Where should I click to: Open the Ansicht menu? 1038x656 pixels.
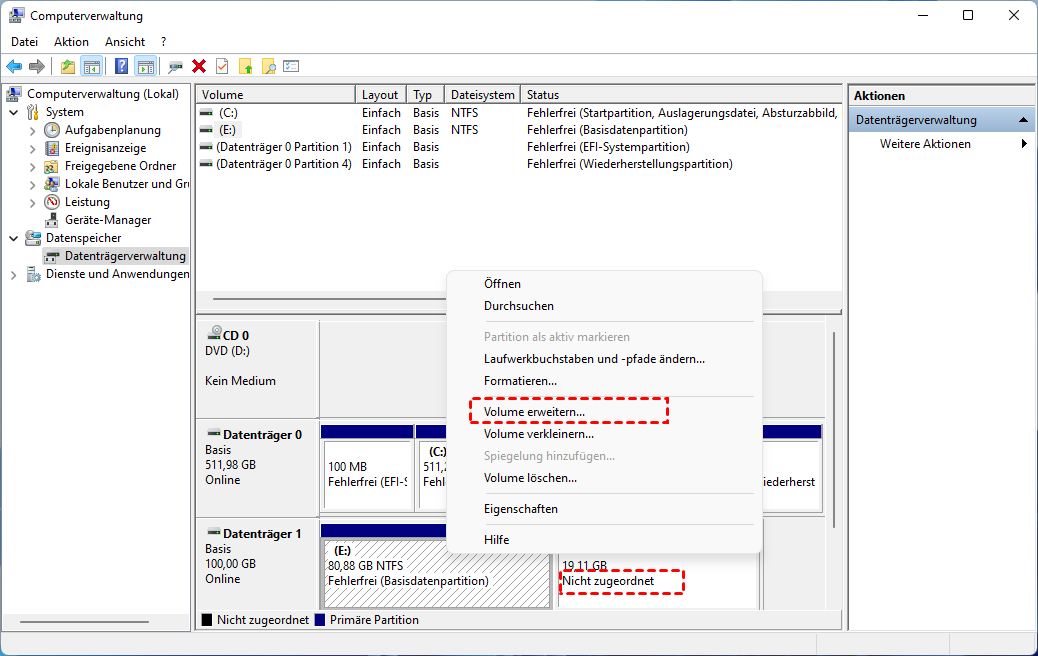124,42
